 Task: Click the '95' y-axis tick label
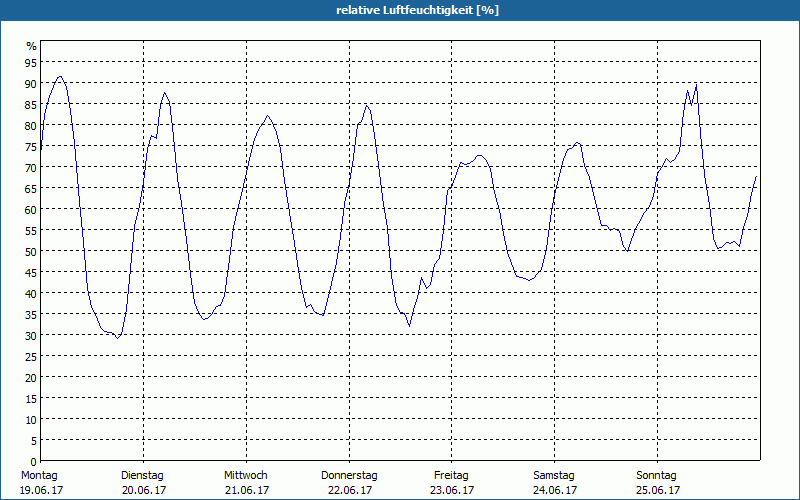tap(31, 63)
